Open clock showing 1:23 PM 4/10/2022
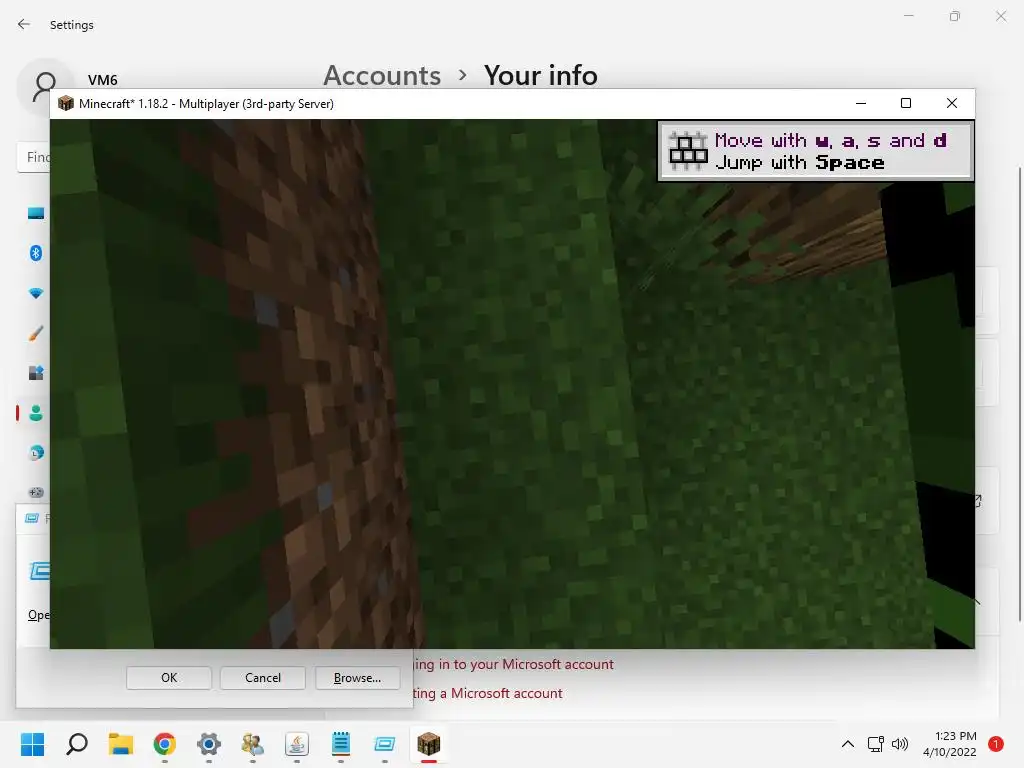Viewport: 1024px width, 768px height. (950, 744)
